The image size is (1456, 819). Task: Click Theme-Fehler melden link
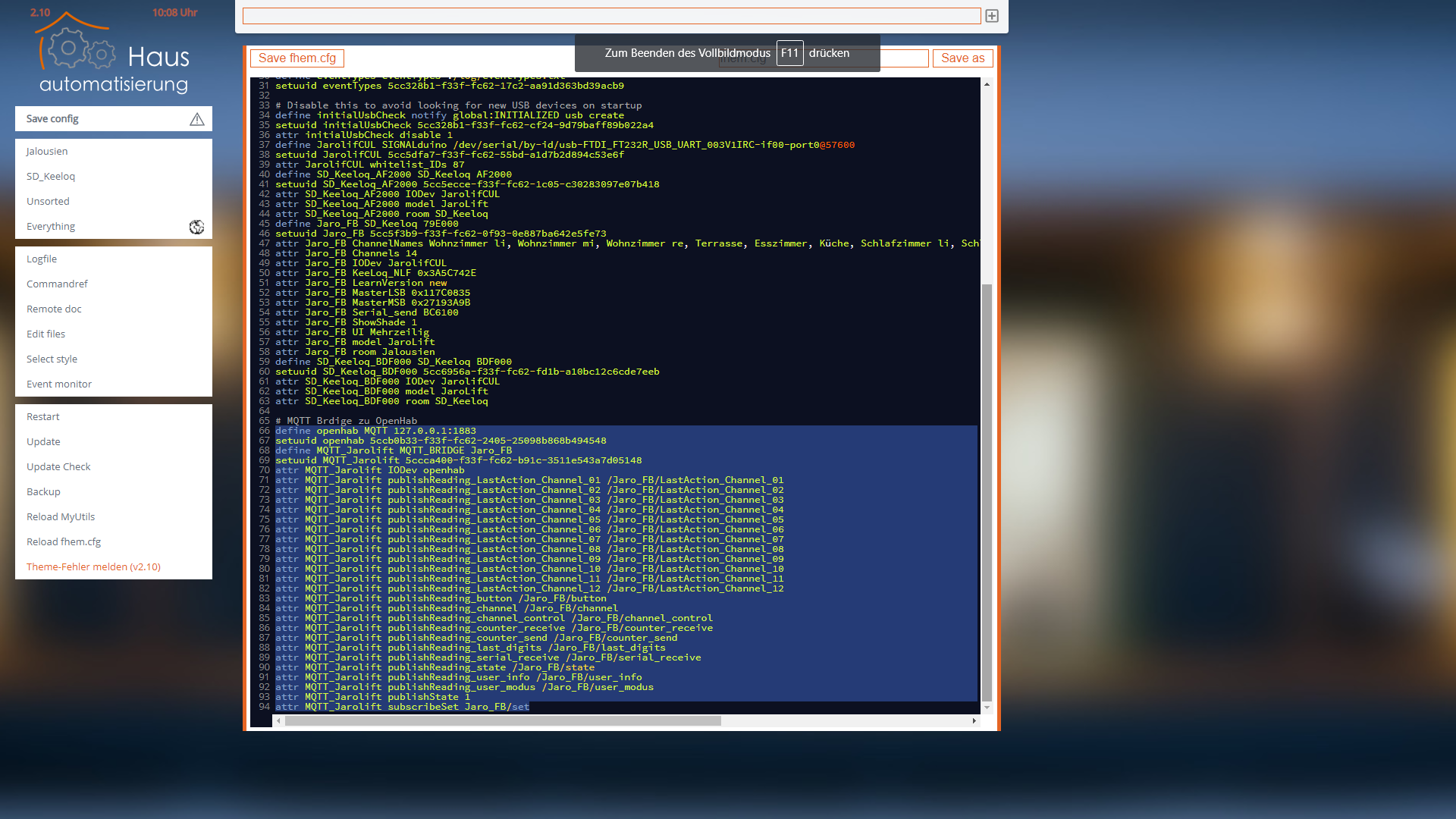coord(93,567)
